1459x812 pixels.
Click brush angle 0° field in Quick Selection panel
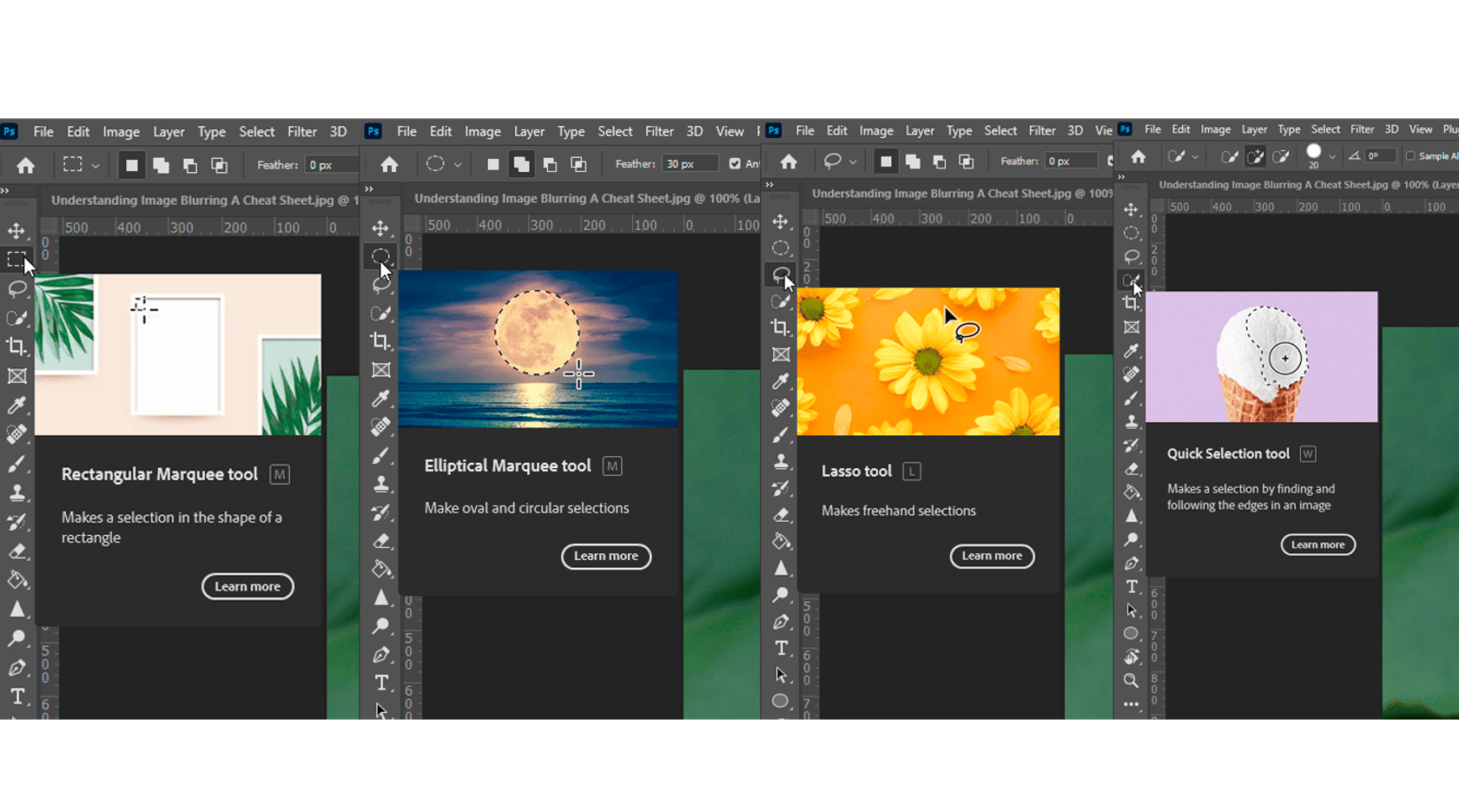[1380, 156]
